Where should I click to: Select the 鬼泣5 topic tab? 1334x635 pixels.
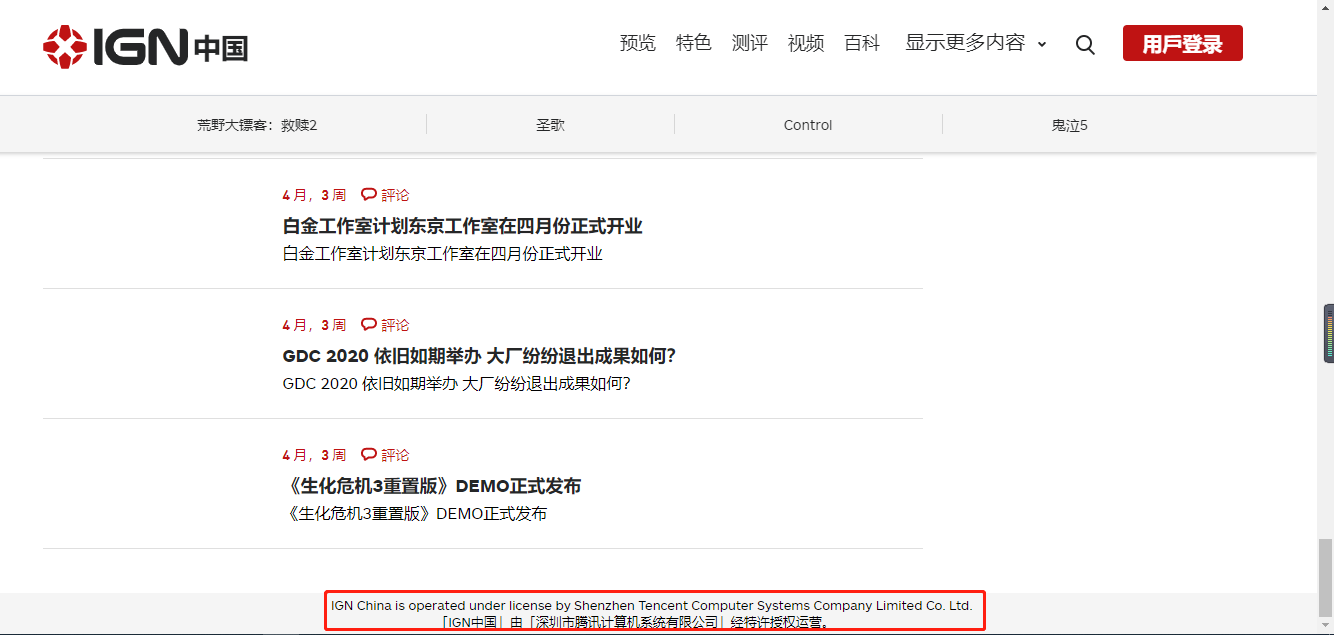1069,125
